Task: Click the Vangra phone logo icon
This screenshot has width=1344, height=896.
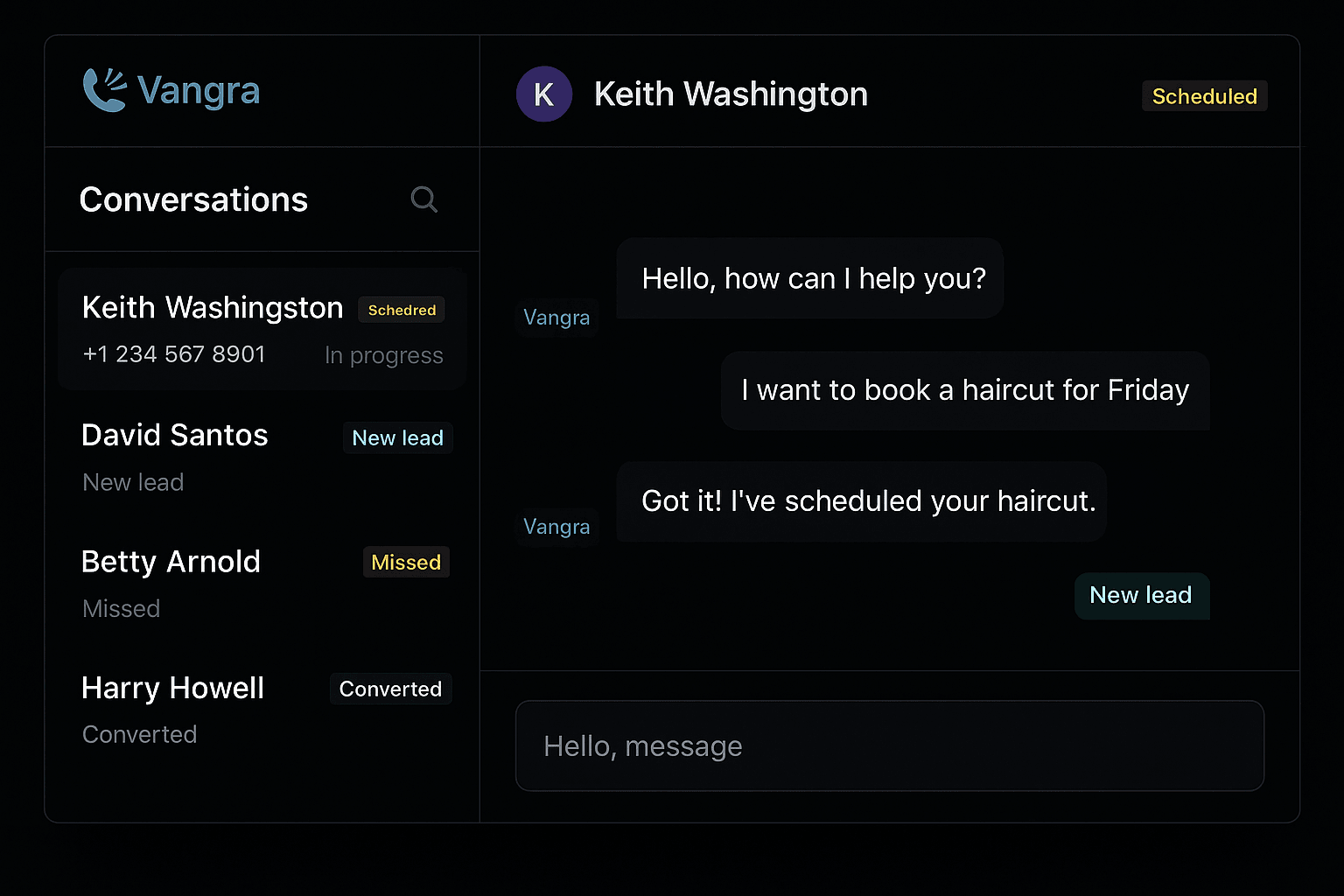Action: (104, 89)
